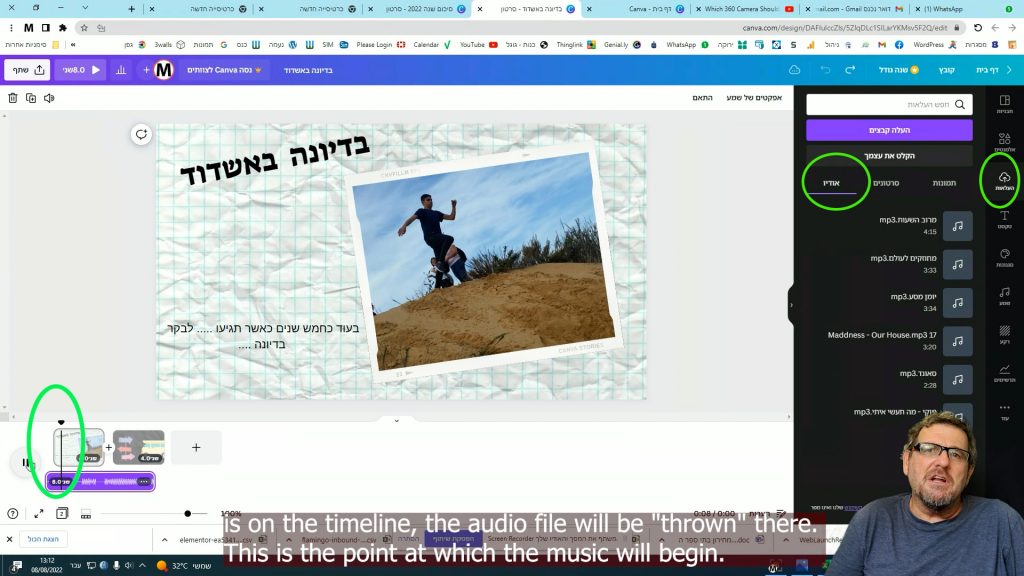Screen dimensions: 1024x576
Task: Open the Audio music panel in the sidebar
Action: (1004, 296)
